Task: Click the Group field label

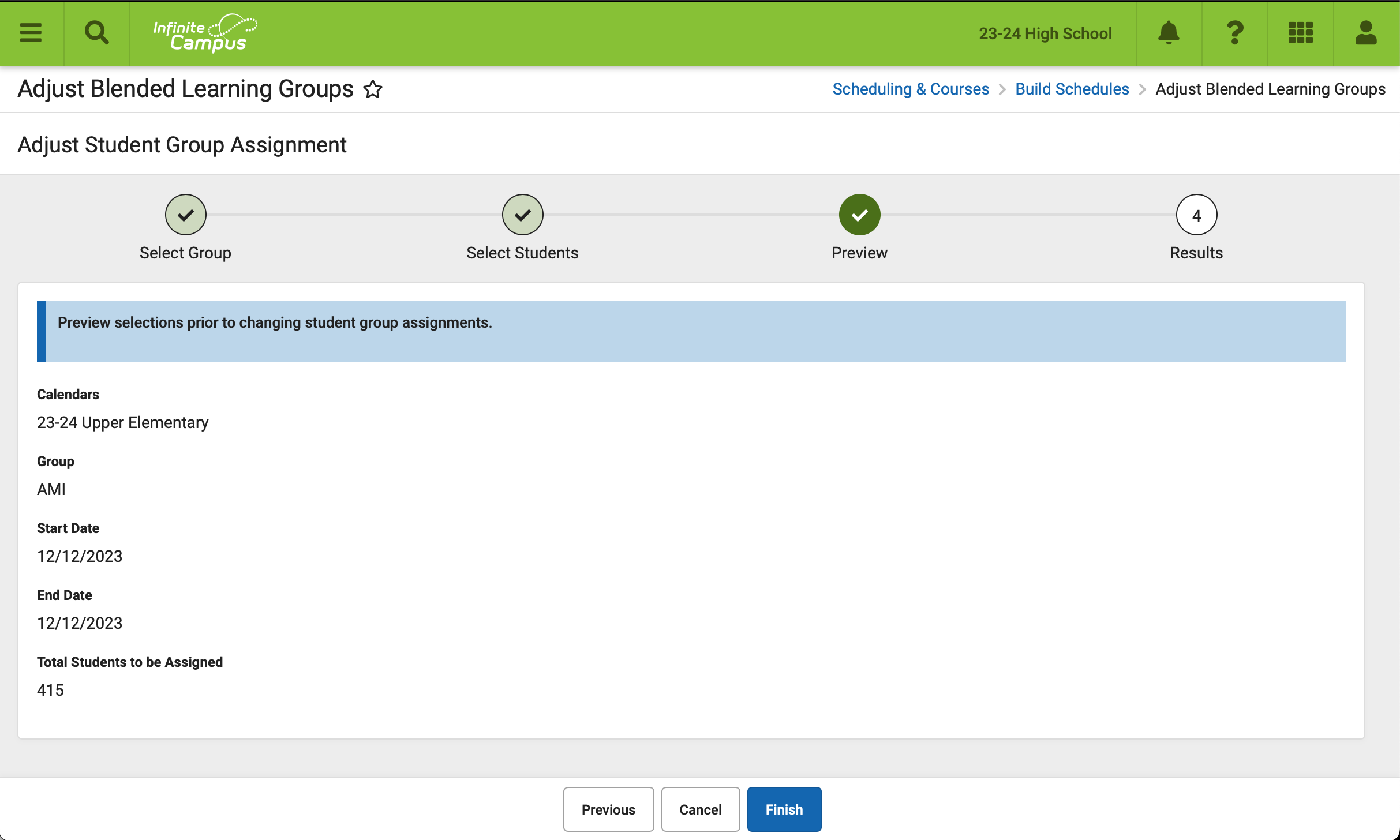Action: click(55, 462)
